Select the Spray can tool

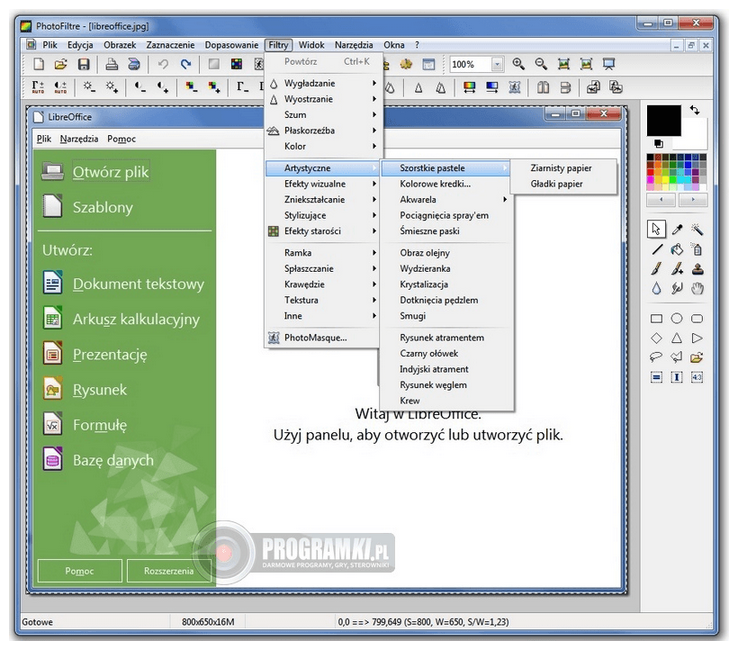coord(697,250)
